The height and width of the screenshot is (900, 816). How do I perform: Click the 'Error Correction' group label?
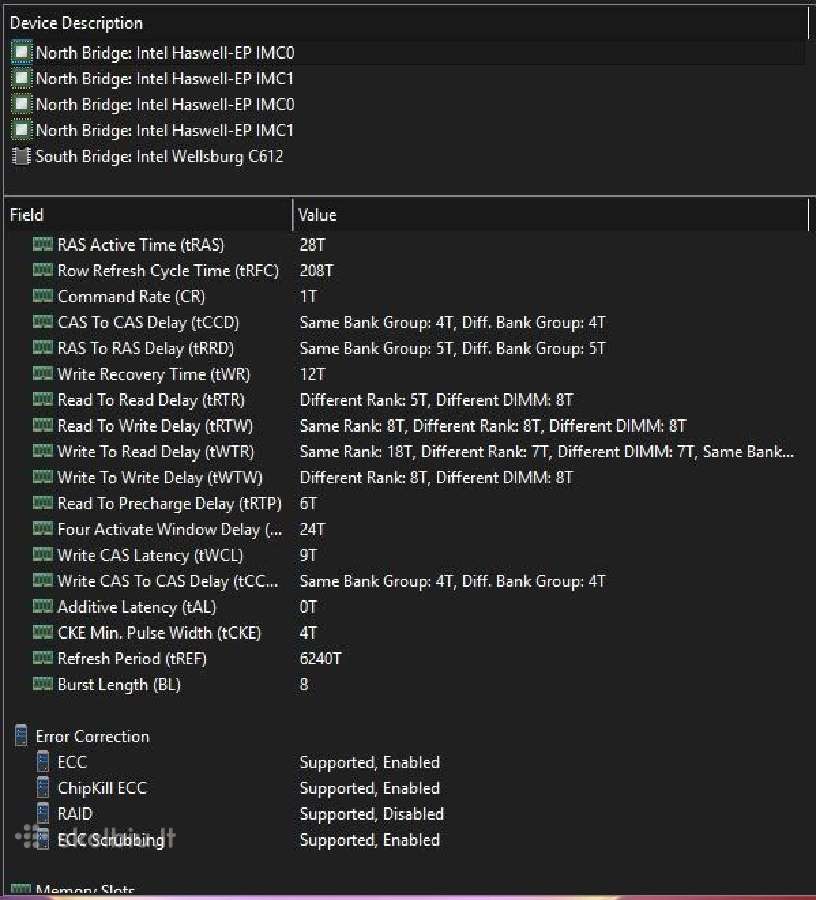(92, 736)
